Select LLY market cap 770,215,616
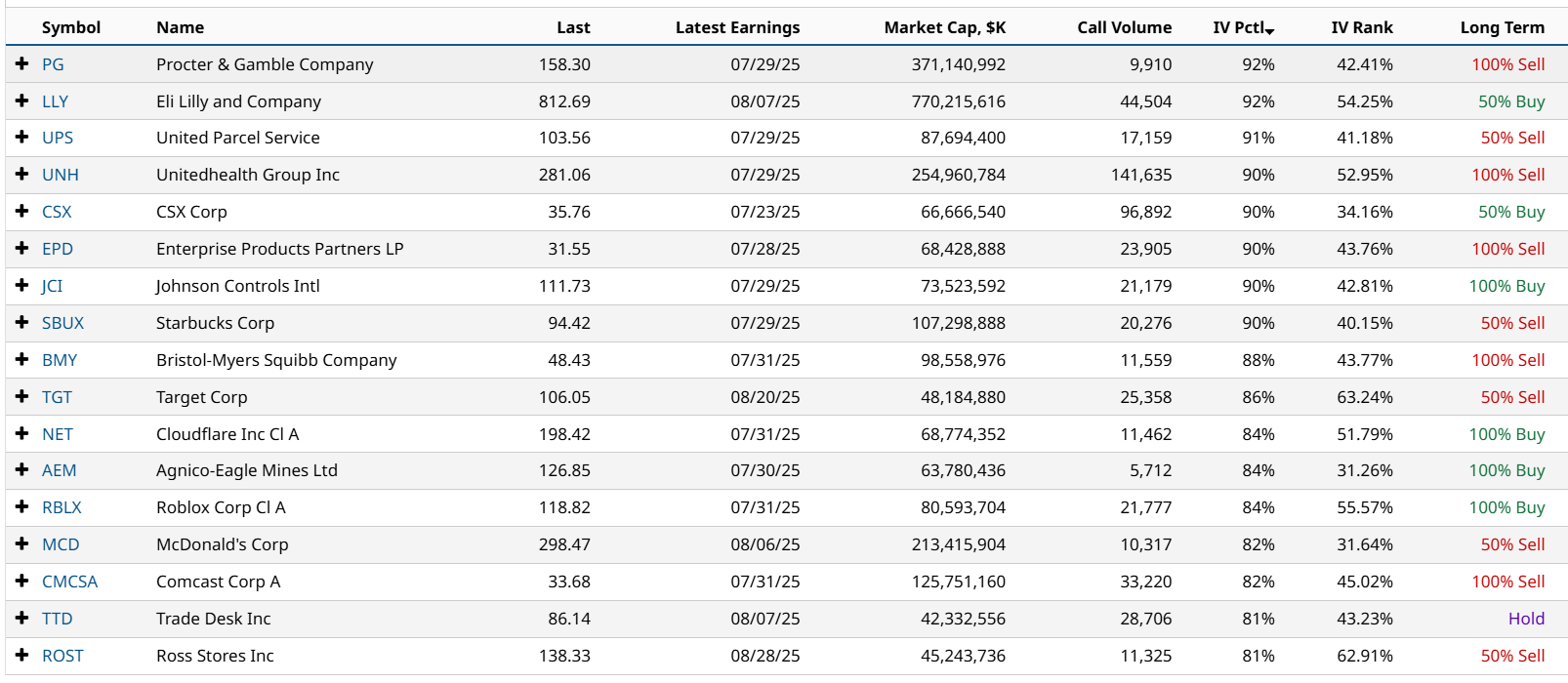This screenshot has height=683, width=1568. tap(959, 101)
